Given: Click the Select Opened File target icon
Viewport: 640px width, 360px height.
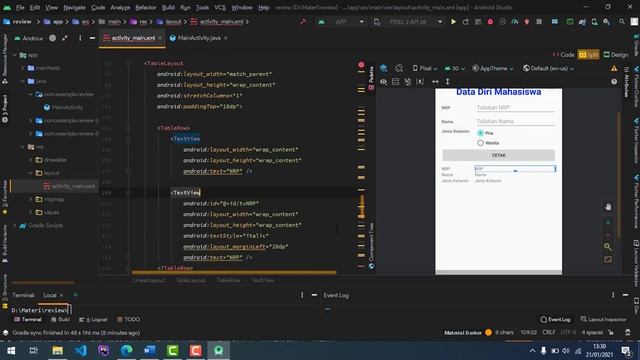Looking at the screenshot, I should pyautogui.click(x=53, y=38).
